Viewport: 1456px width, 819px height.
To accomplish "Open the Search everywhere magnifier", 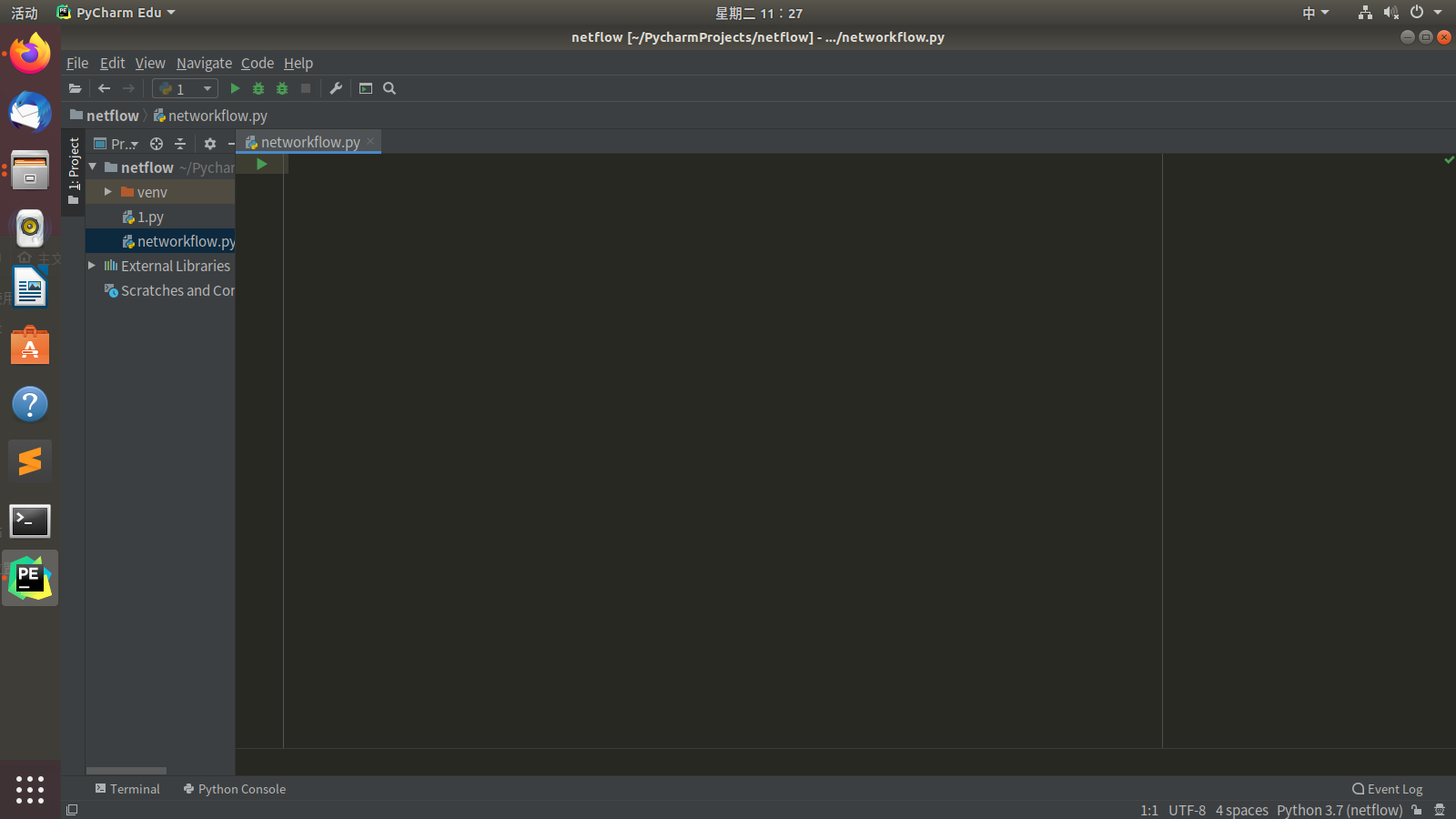I will point(389,88).
